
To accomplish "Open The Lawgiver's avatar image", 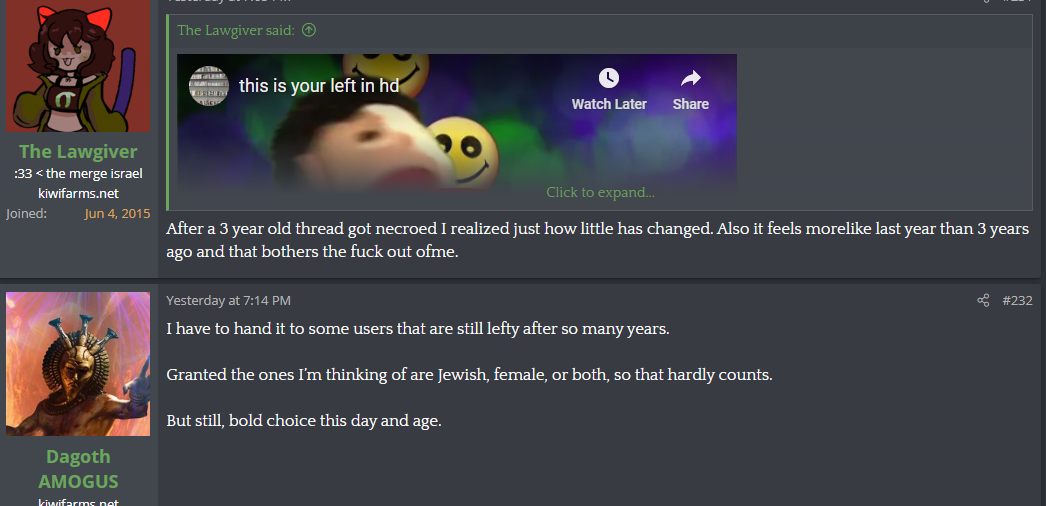I will tap(78, 66).
